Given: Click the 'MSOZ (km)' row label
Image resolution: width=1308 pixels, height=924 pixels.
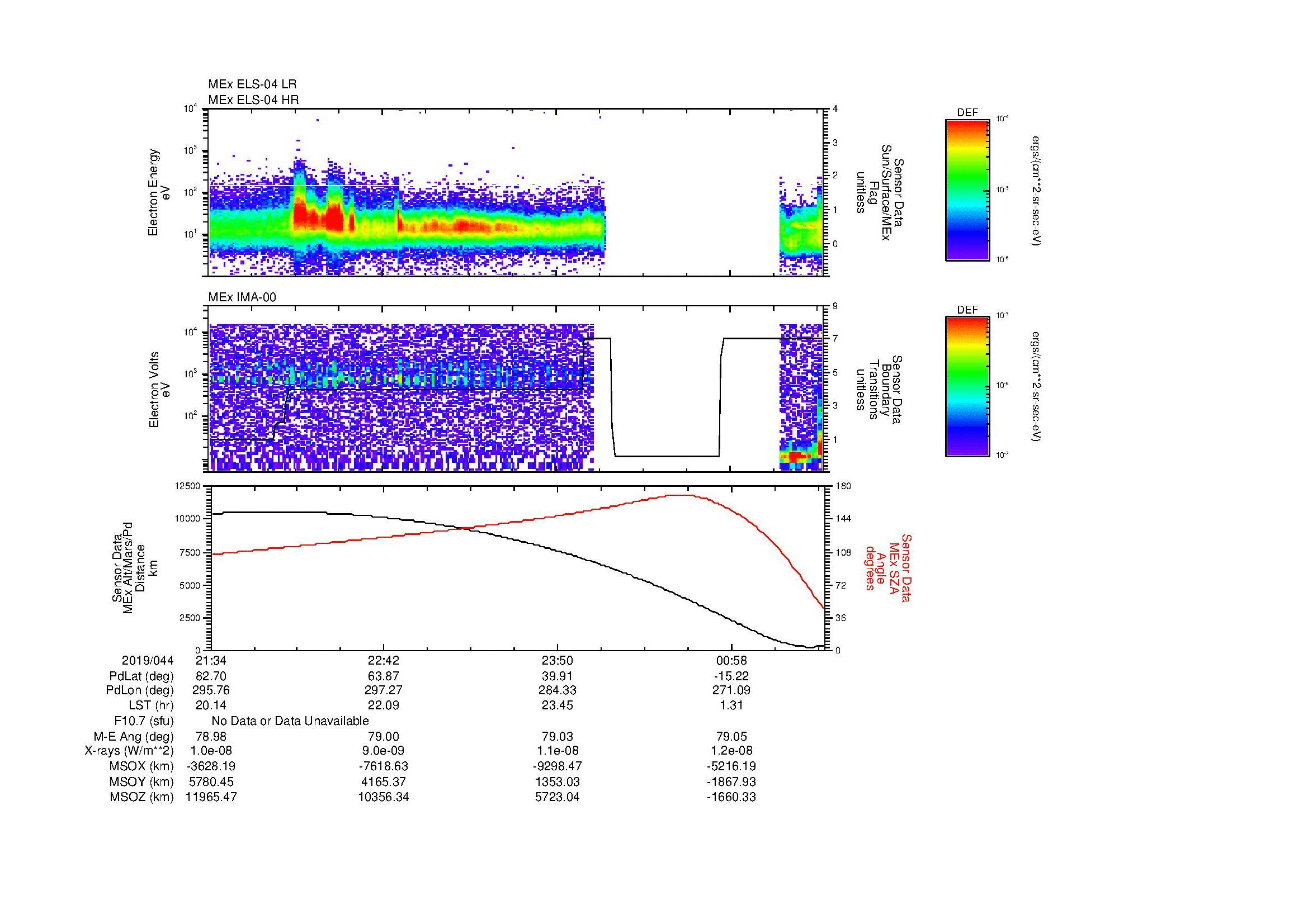Looking at the screenshot, I should point(141,797).
